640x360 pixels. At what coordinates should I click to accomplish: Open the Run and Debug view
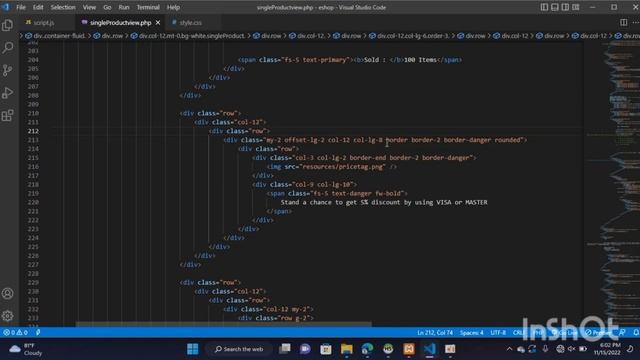[x=8, y=93]
